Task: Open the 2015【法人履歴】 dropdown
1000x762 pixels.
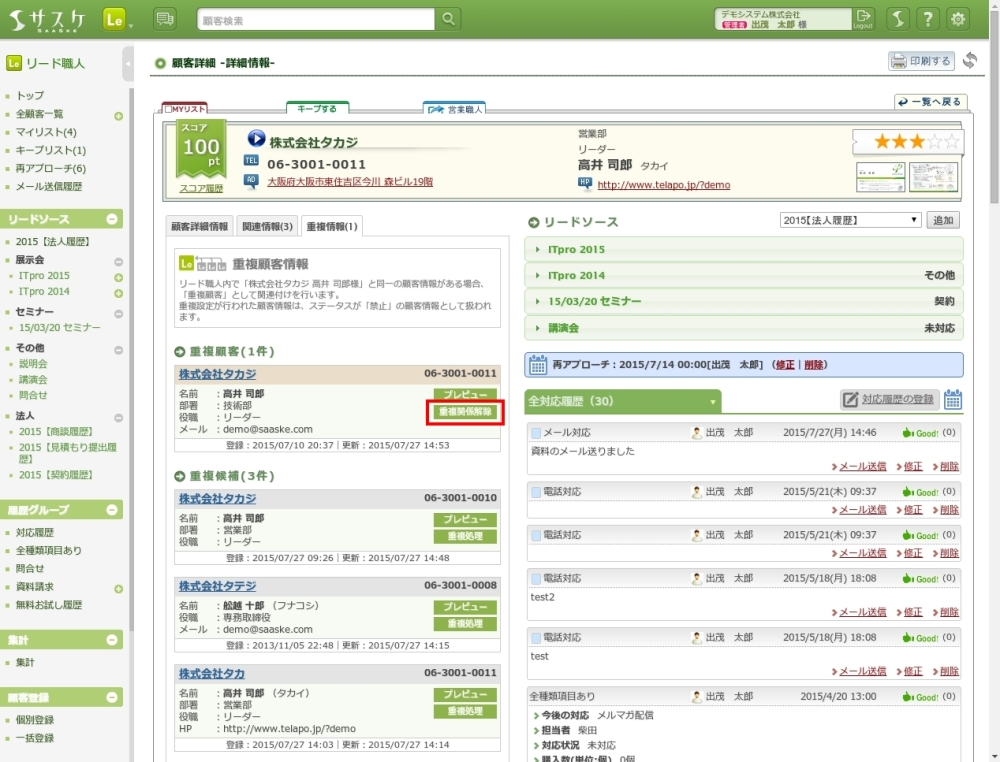Action: coord(850,220)
